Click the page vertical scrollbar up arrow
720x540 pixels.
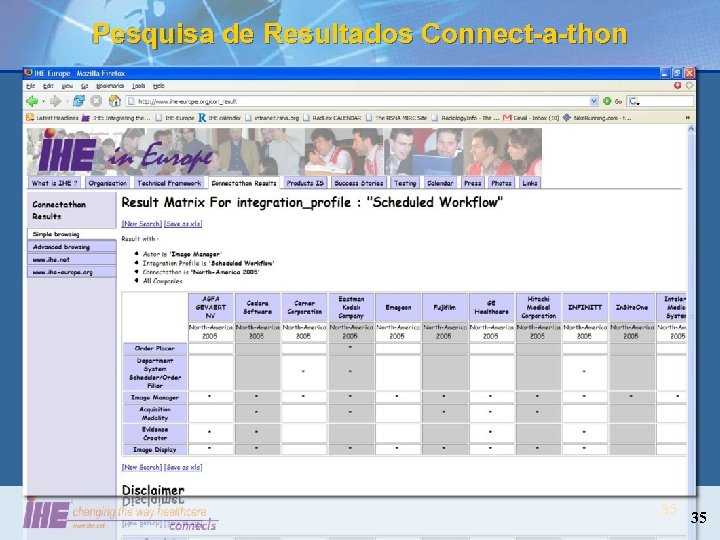pos(691,130)
